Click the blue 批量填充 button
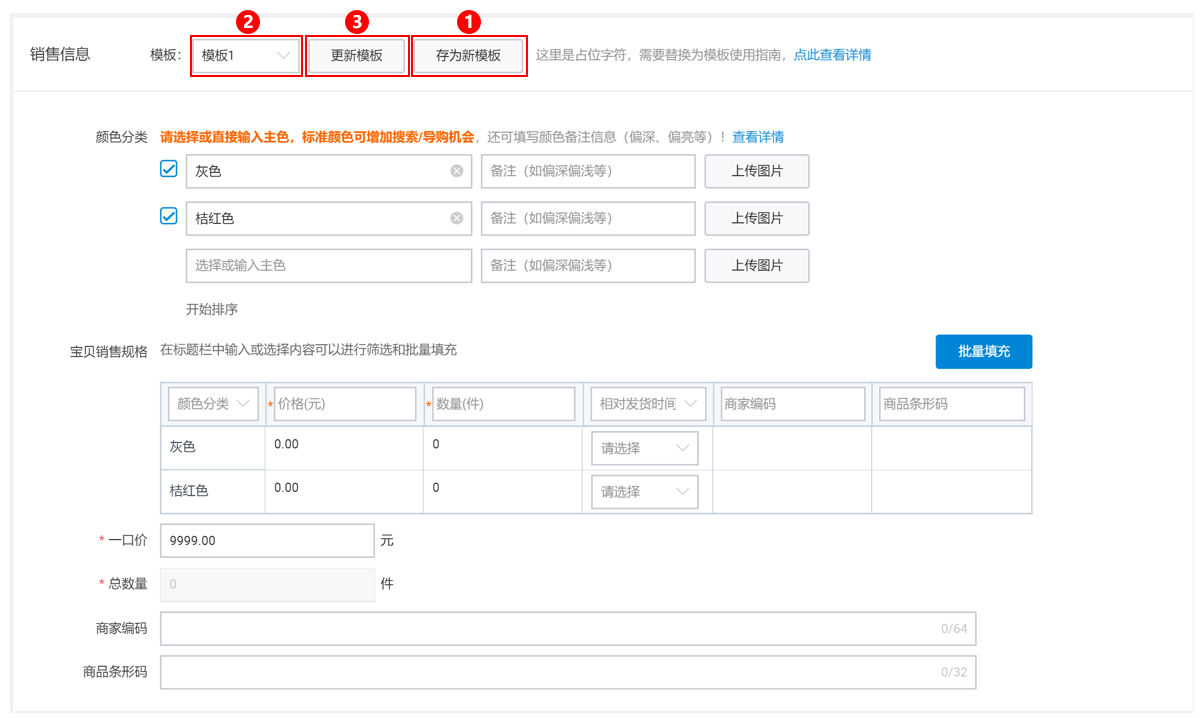The image size is (1202, 718). pos(983,351)
